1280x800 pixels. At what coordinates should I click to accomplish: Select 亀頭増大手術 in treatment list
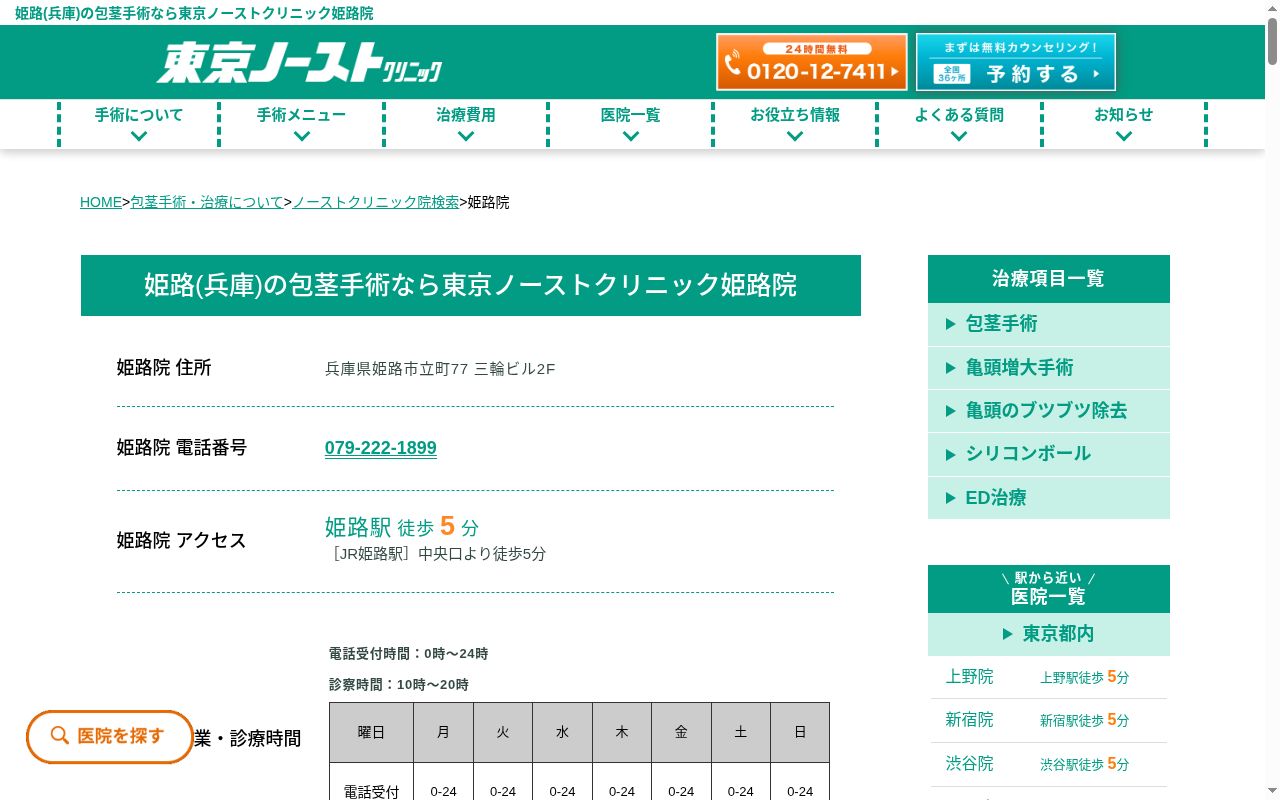(x=1049, y=368)
